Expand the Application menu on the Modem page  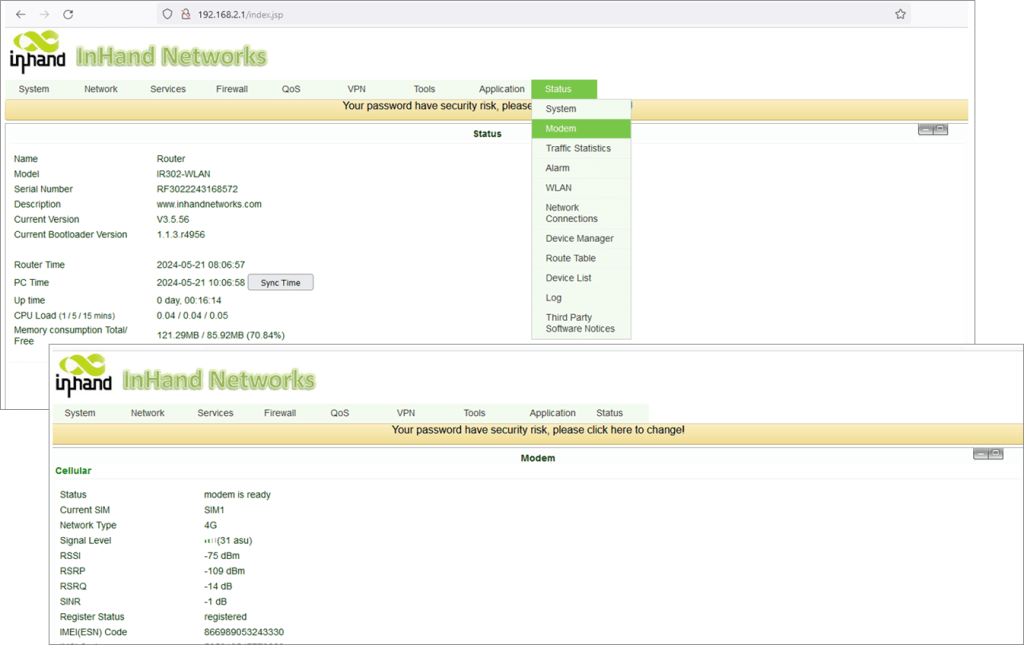coord(552,413)
